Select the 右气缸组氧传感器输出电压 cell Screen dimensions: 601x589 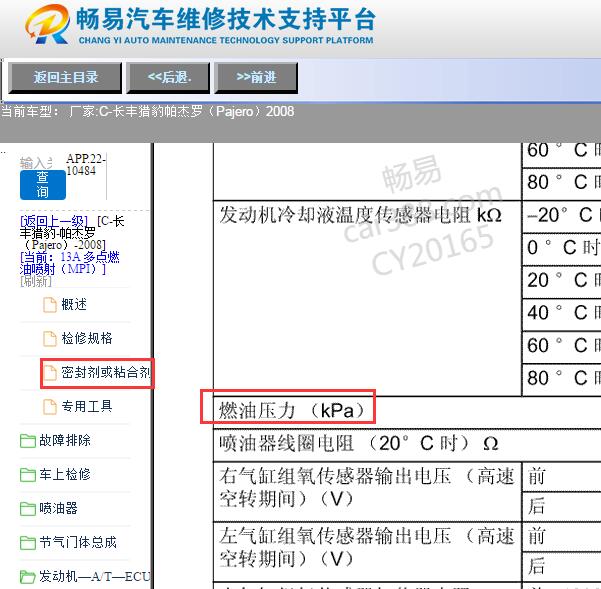tap(368, 492)
